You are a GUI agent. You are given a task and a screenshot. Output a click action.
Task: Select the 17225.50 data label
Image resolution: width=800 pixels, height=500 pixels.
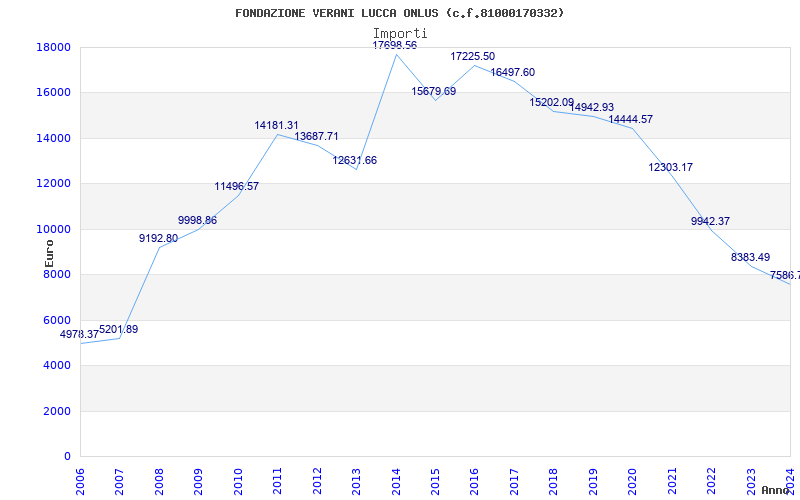pyautogui.click(x=472, y=56)
